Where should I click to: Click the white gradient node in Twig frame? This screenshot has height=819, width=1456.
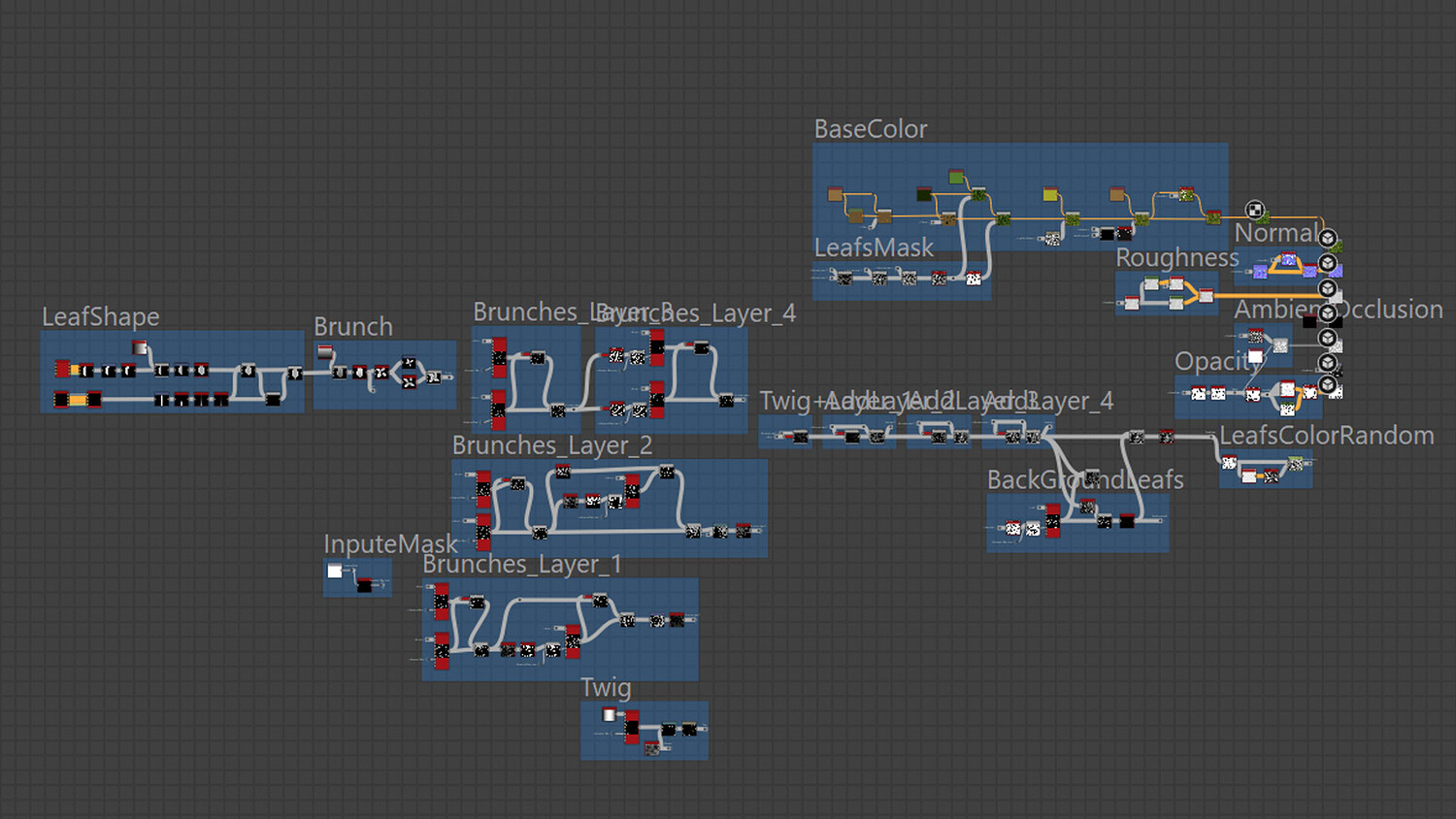tap(610, 715)
